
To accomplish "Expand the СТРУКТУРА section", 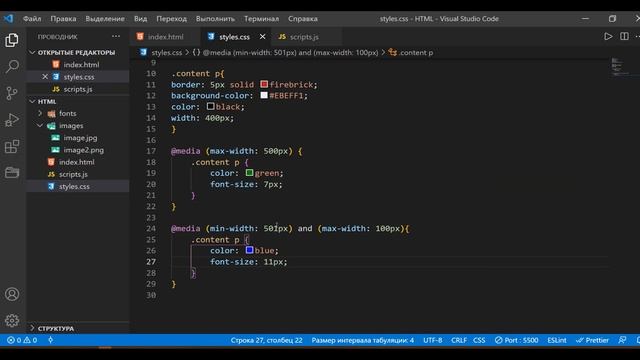I will click(56, 328).
